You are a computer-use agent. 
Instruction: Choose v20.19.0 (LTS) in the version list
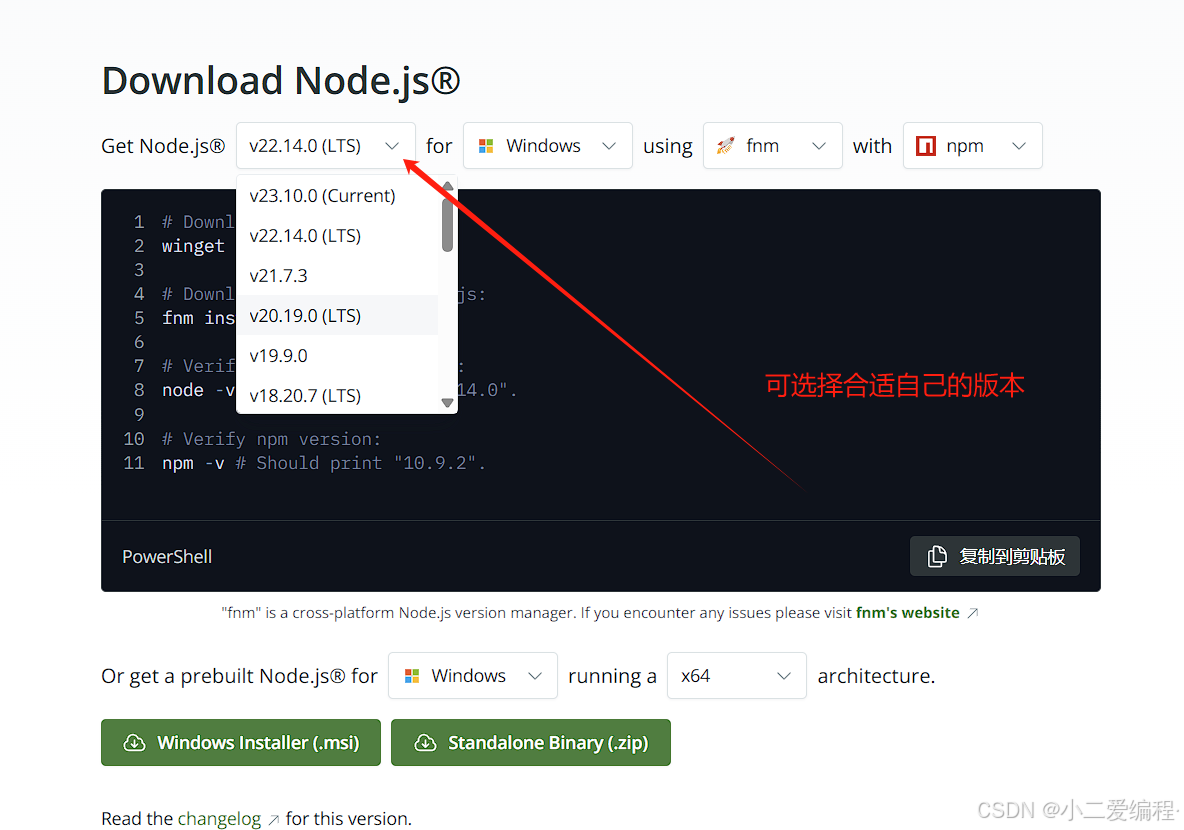tap(338, 316)
